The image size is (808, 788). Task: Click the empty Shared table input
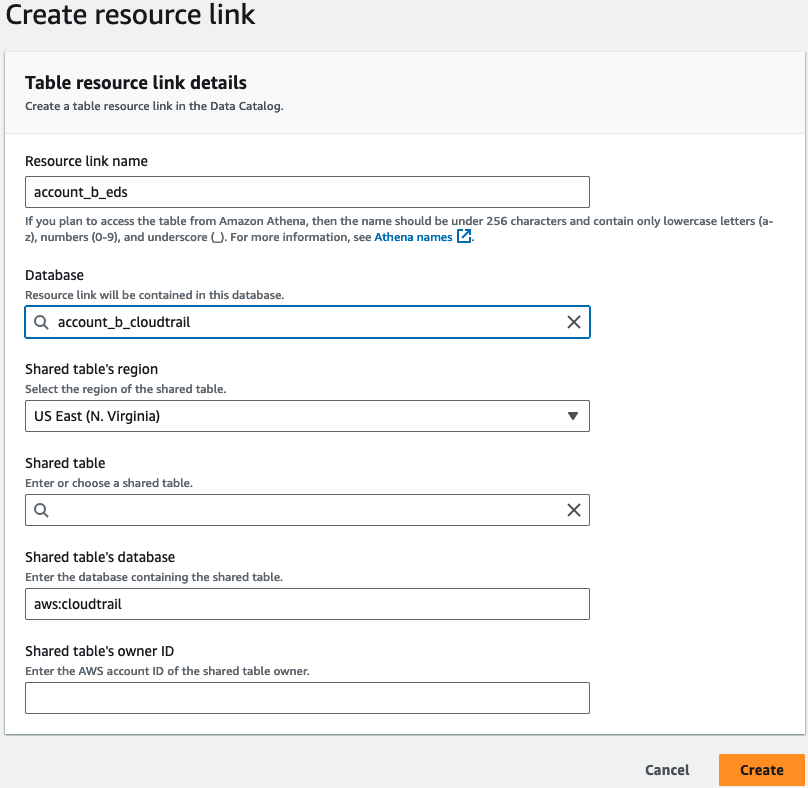pyautogui.click(x=307, y=510)
